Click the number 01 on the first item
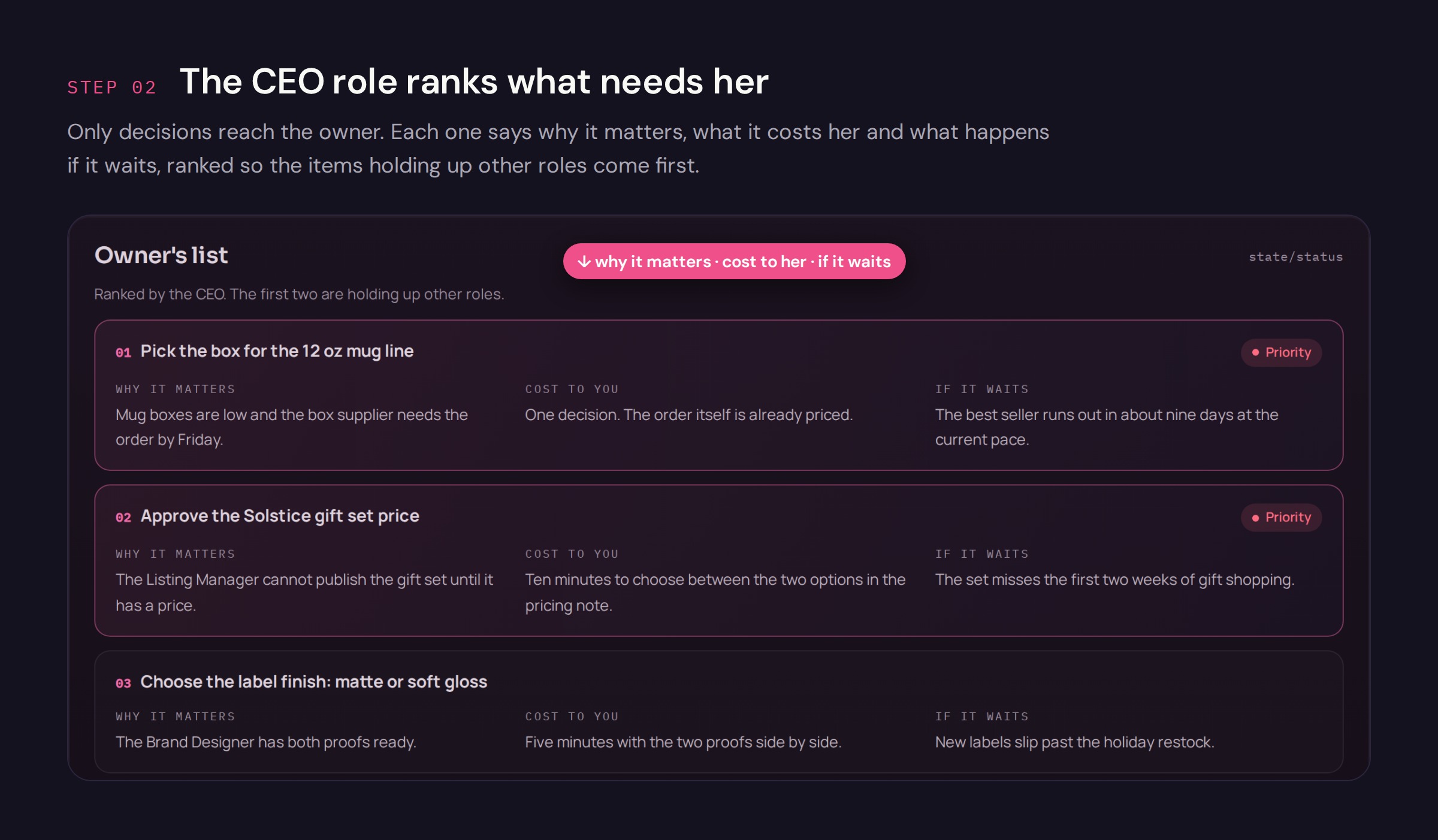The width and height of the screenshot is (1438, 840). click(123, 352)
